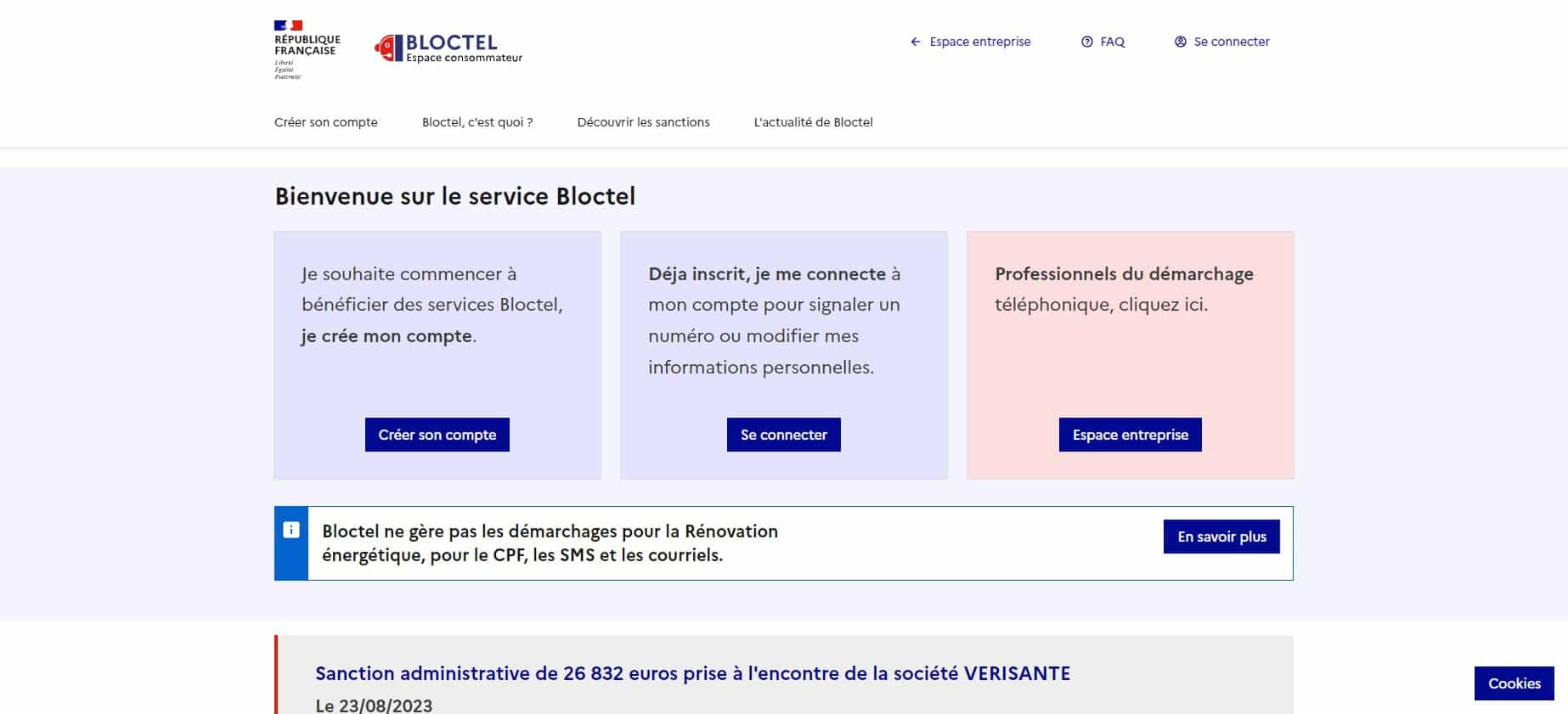Viewport: 1568px width, 714px height.
Task: Open the Cookies settings button
Action: 1514,683
